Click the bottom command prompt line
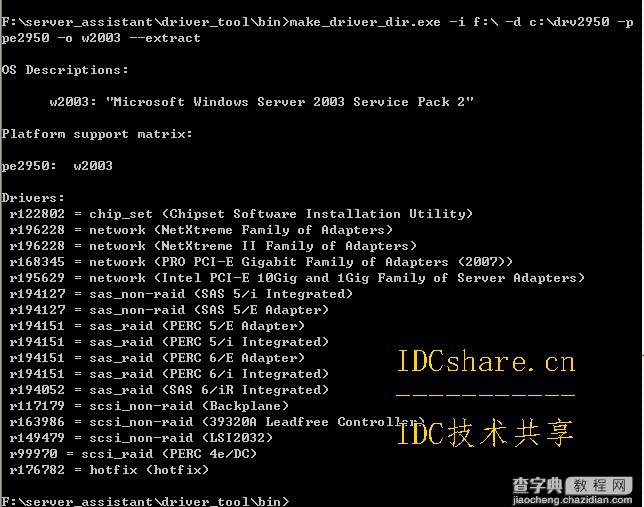The image size is (644, 507). tap(145, 501)
